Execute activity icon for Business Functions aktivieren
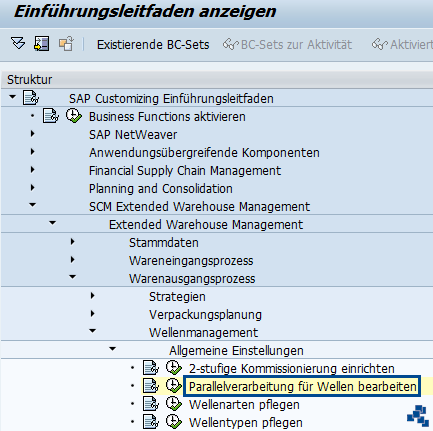This screenshot has width=433, height=431. click(74, 116)
